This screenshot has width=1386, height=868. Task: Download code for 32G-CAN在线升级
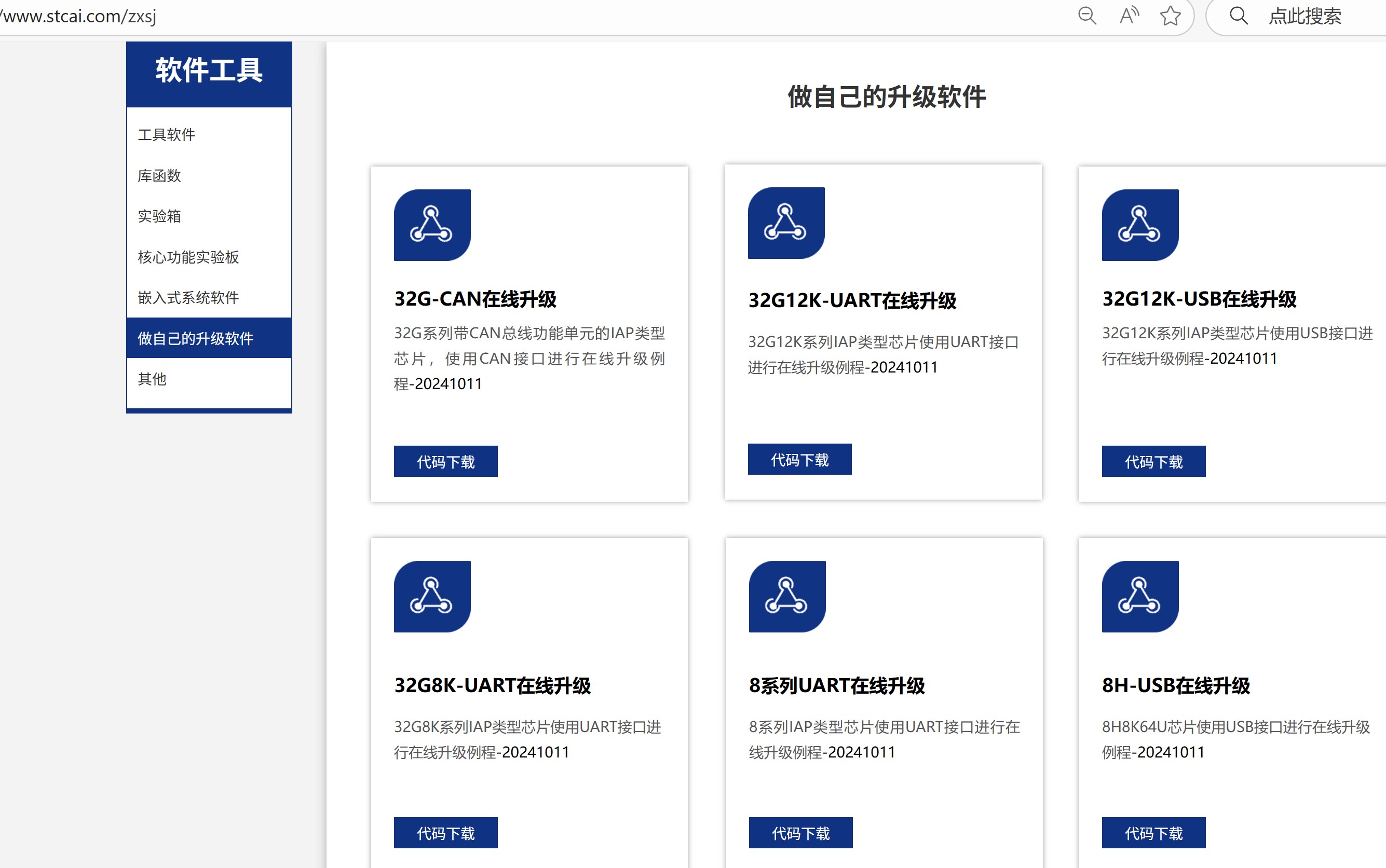tap(445, 461)
